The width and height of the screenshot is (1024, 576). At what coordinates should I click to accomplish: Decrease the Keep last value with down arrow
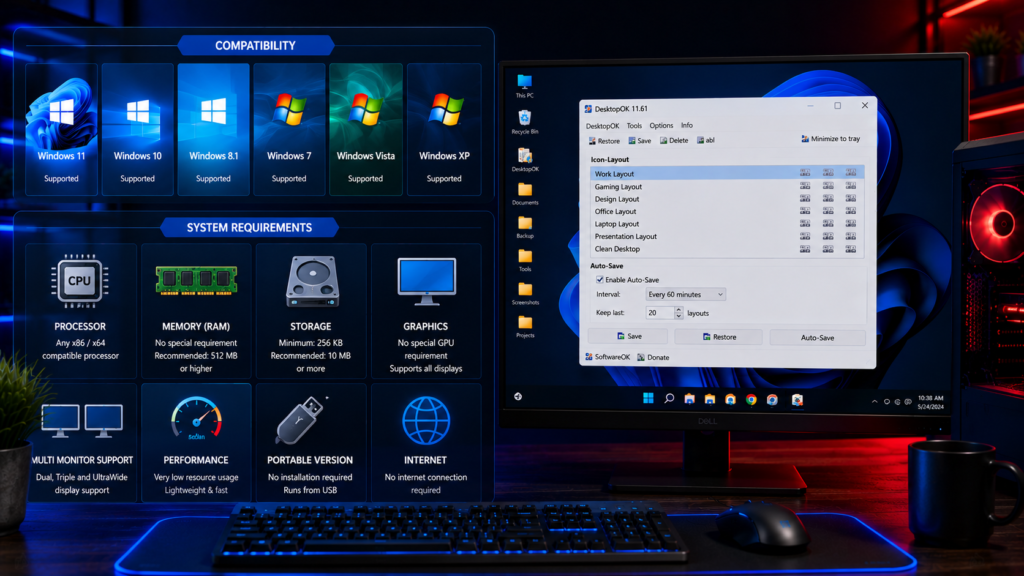pos(679,316)
